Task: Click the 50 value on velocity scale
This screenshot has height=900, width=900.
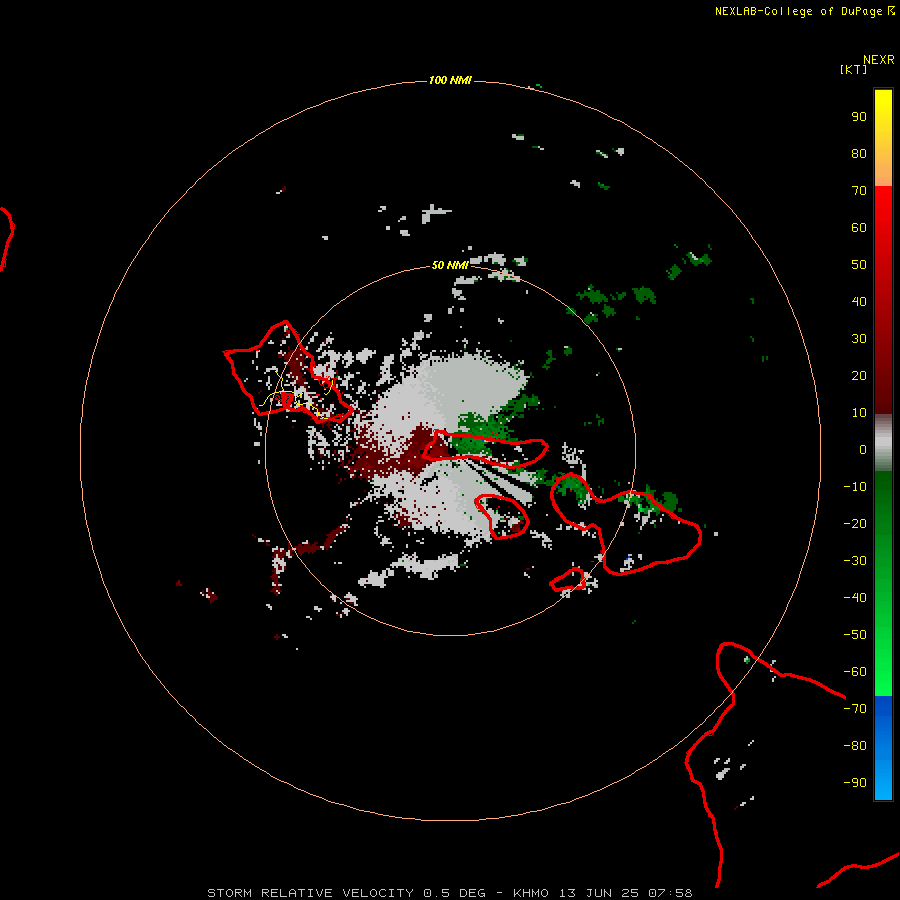Action: pyautogui.click(x=859, y=265)
